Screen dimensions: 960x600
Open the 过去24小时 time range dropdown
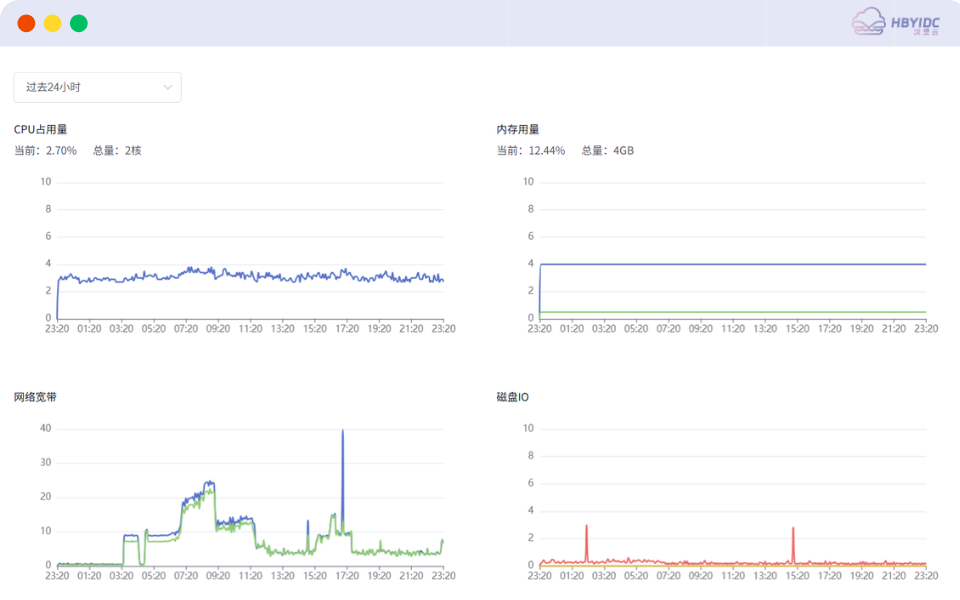pos(97,87)
